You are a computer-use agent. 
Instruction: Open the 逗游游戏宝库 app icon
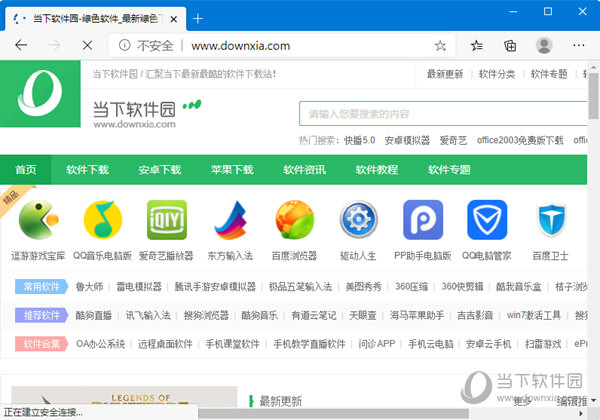pyautogui.click(x=39, y=220)
